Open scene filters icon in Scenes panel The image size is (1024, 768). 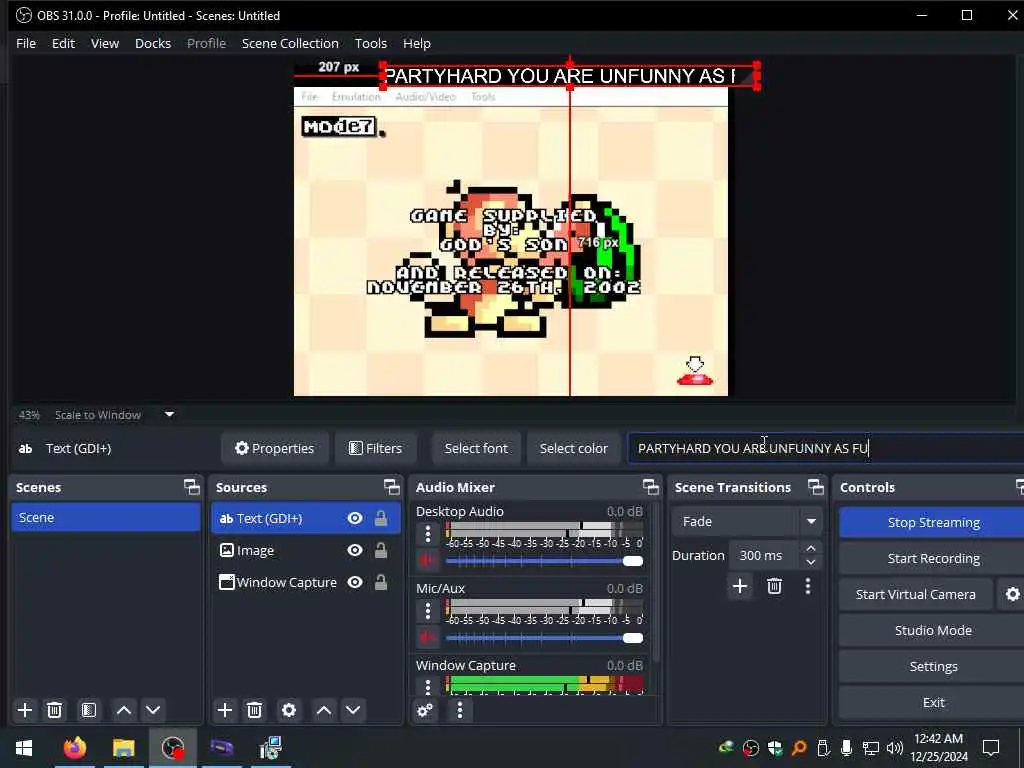pyautogui.click(x=89, y=710)
